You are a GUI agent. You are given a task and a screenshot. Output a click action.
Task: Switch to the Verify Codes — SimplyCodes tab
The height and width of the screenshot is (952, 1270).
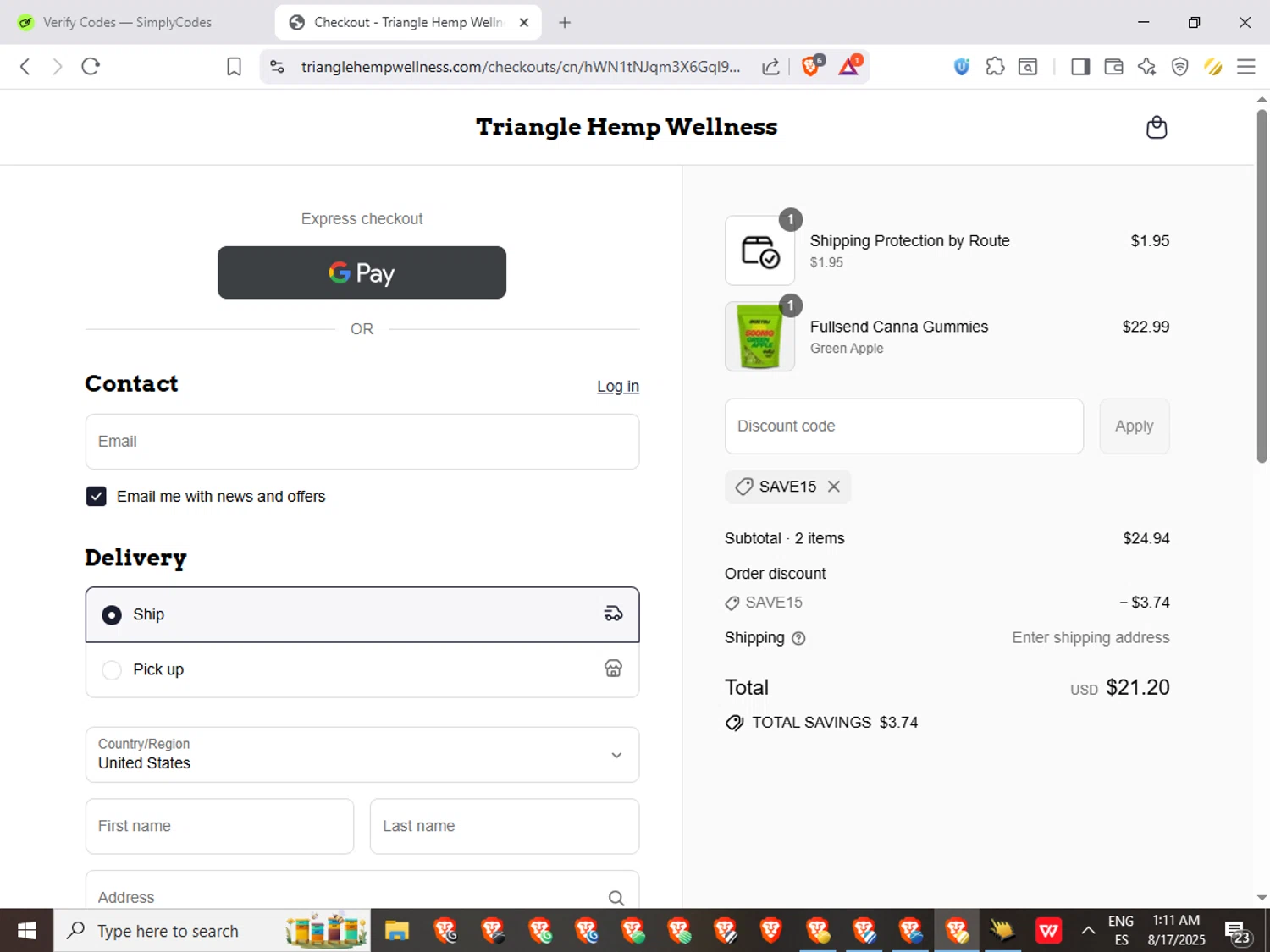pyautogui.click(x=127, y=23)
